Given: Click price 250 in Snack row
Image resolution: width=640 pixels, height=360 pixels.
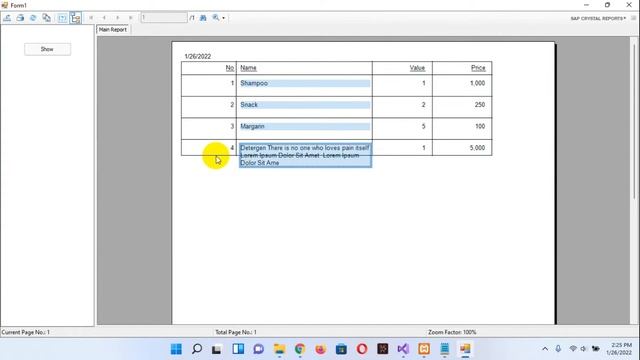Looking at the screenshot, I should pos(480,105).
